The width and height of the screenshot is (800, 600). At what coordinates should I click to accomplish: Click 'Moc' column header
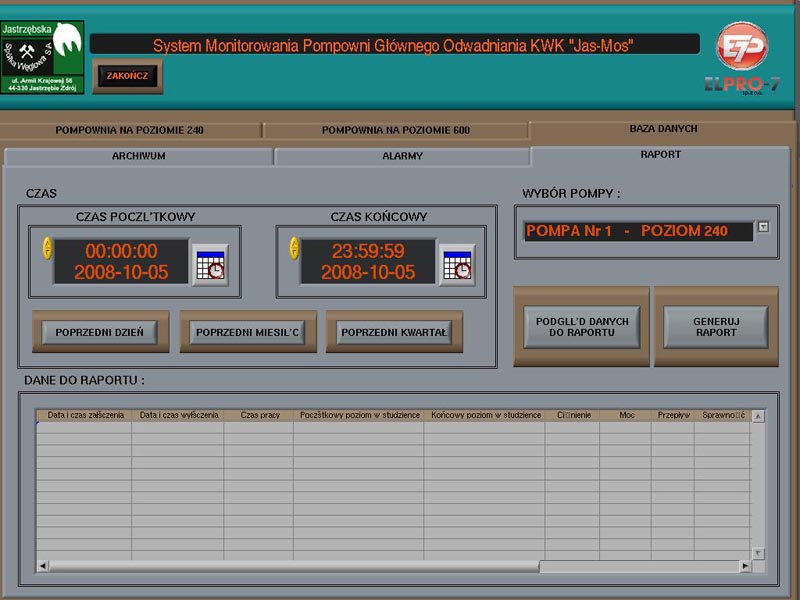pos(626,415)
